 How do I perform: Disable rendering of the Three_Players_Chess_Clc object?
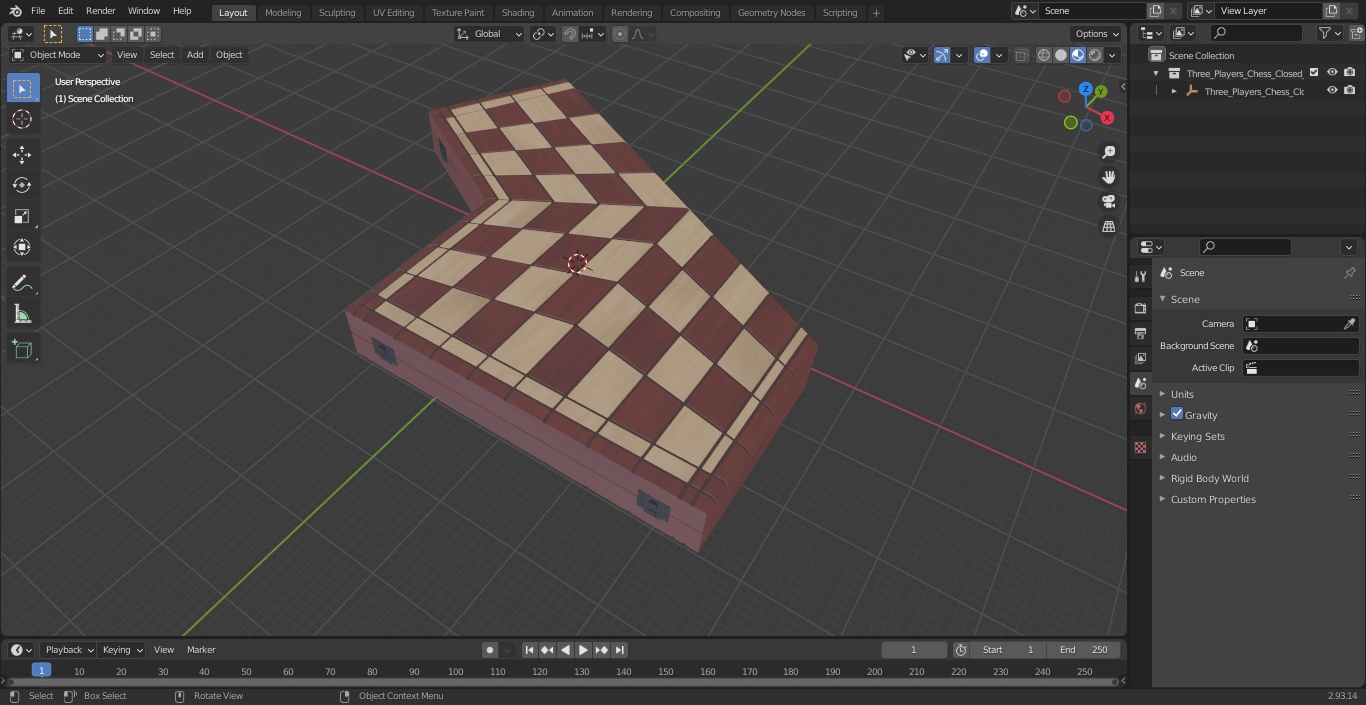1350,90
